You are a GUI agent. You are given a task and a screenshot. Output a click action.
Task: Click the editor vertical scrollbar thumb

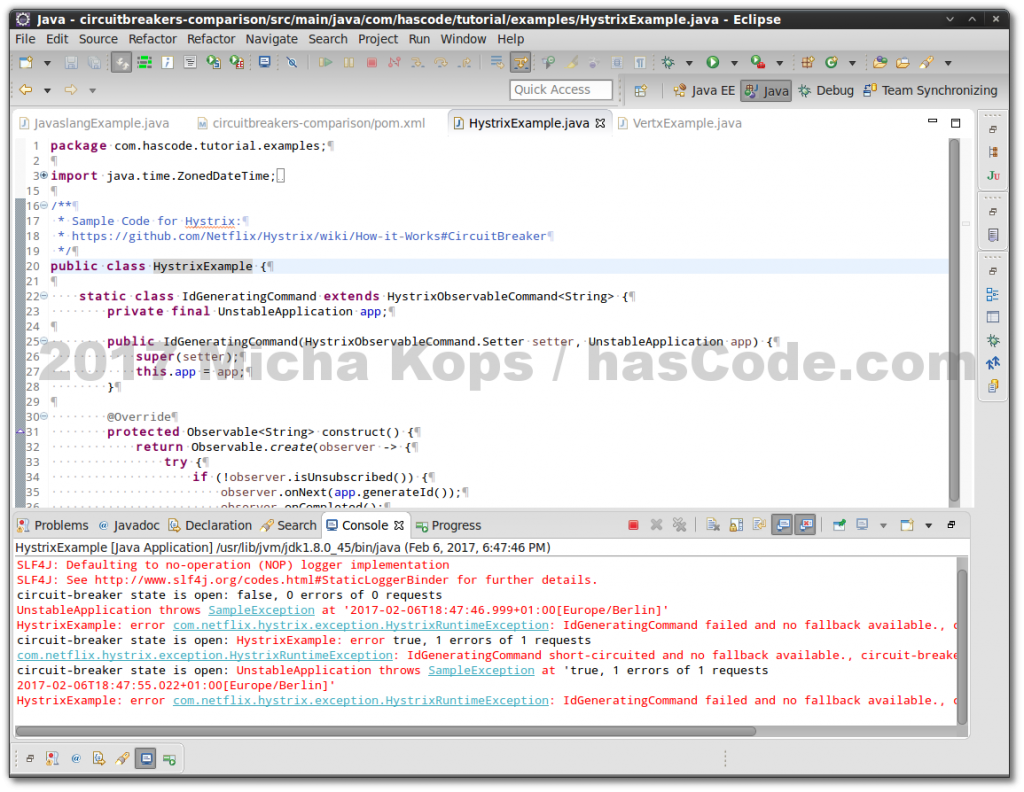[x=954, y=320]
